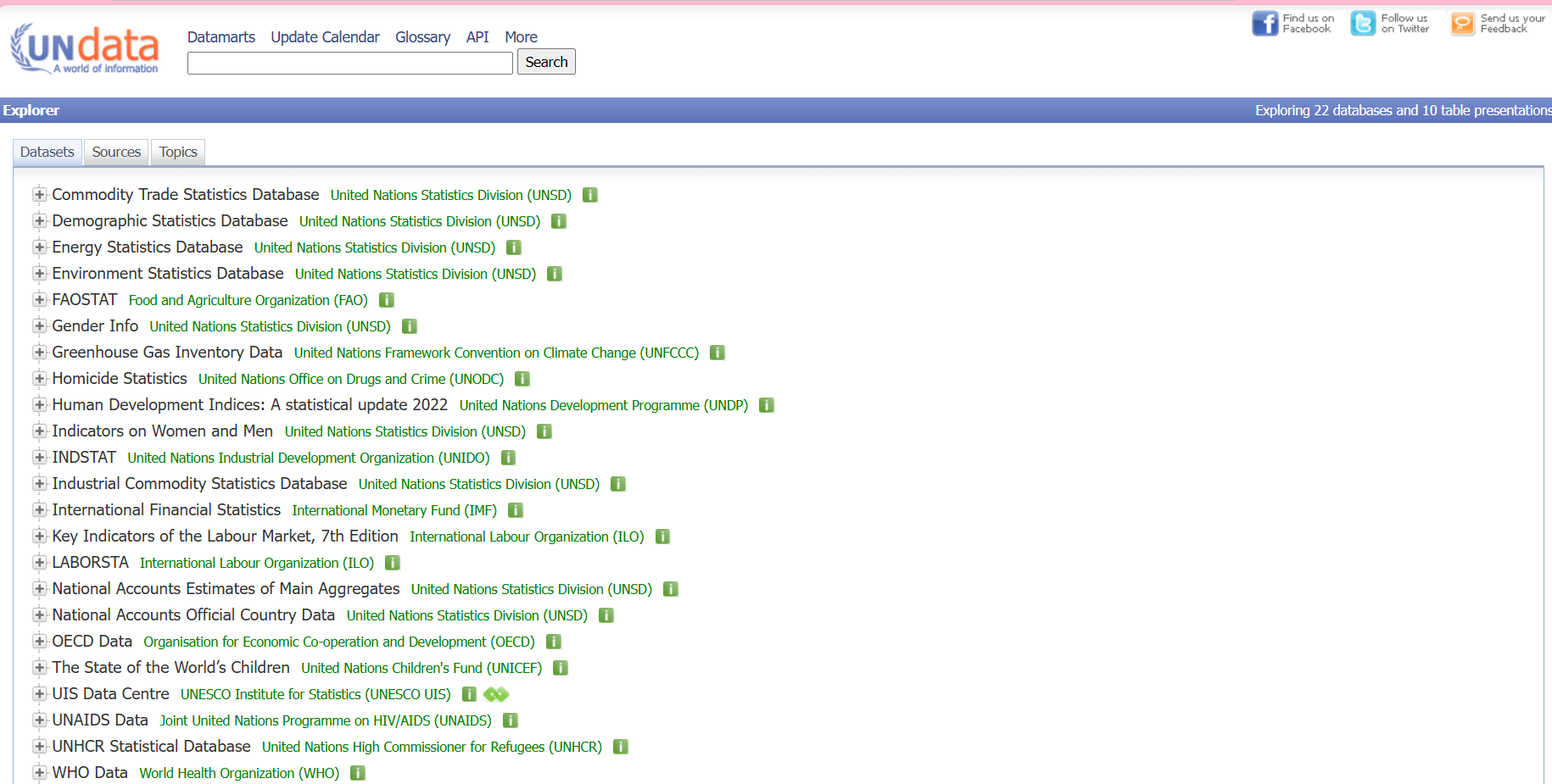The image size is (1552, 784).
Task: Open info icon for INDSTAT row
Action: [509, 458]
